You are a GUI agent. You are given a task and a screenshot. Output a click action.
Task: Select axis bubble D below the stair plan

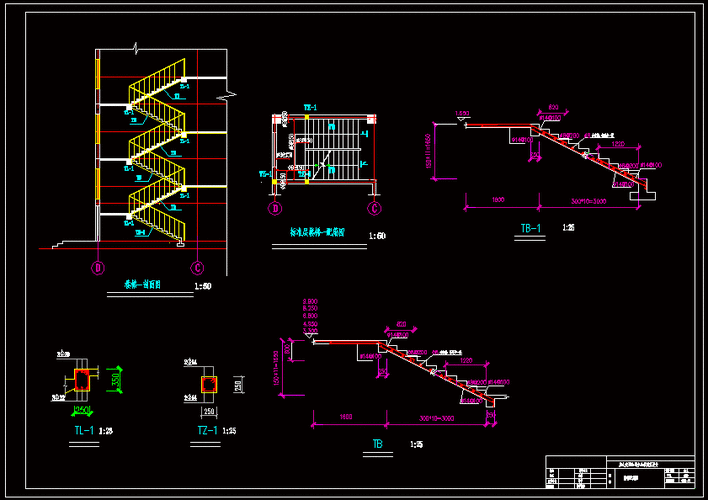click(273, 209)
